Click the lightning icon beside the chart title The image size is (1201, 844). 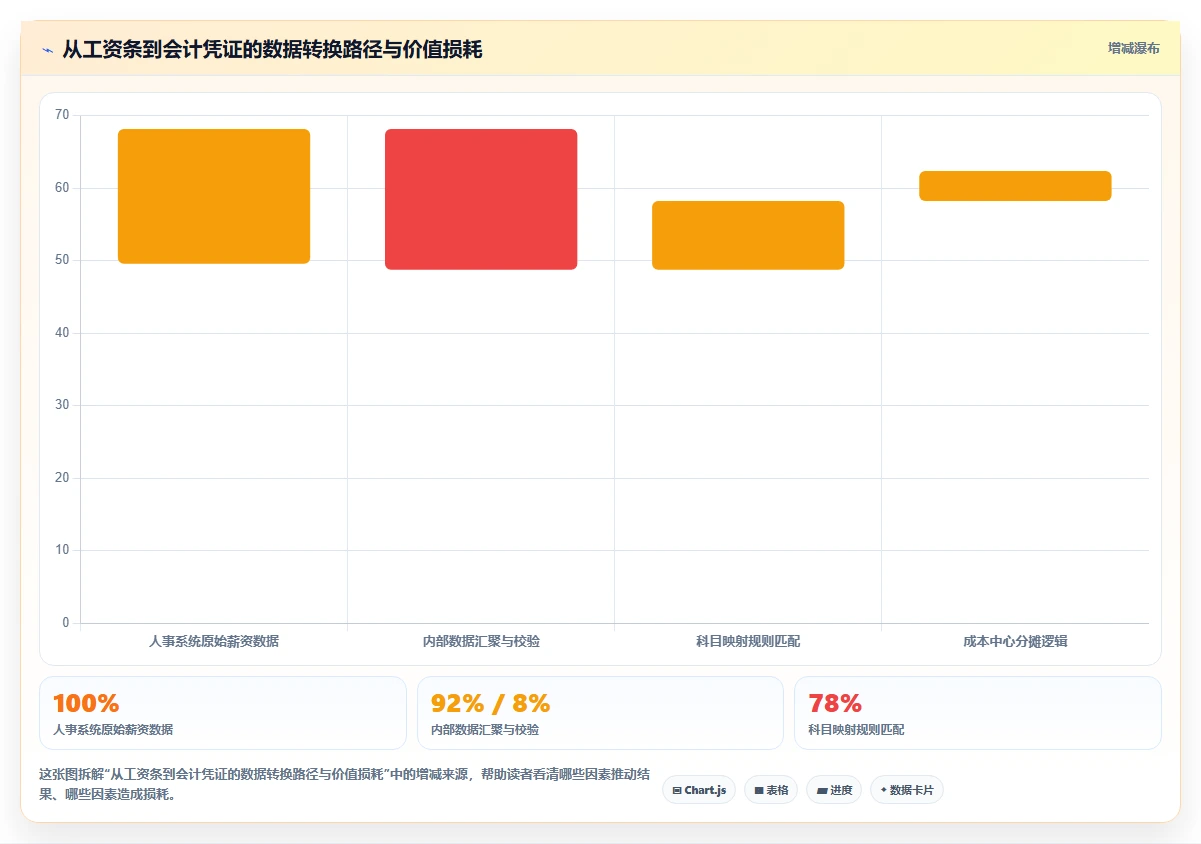click(47, 49)
